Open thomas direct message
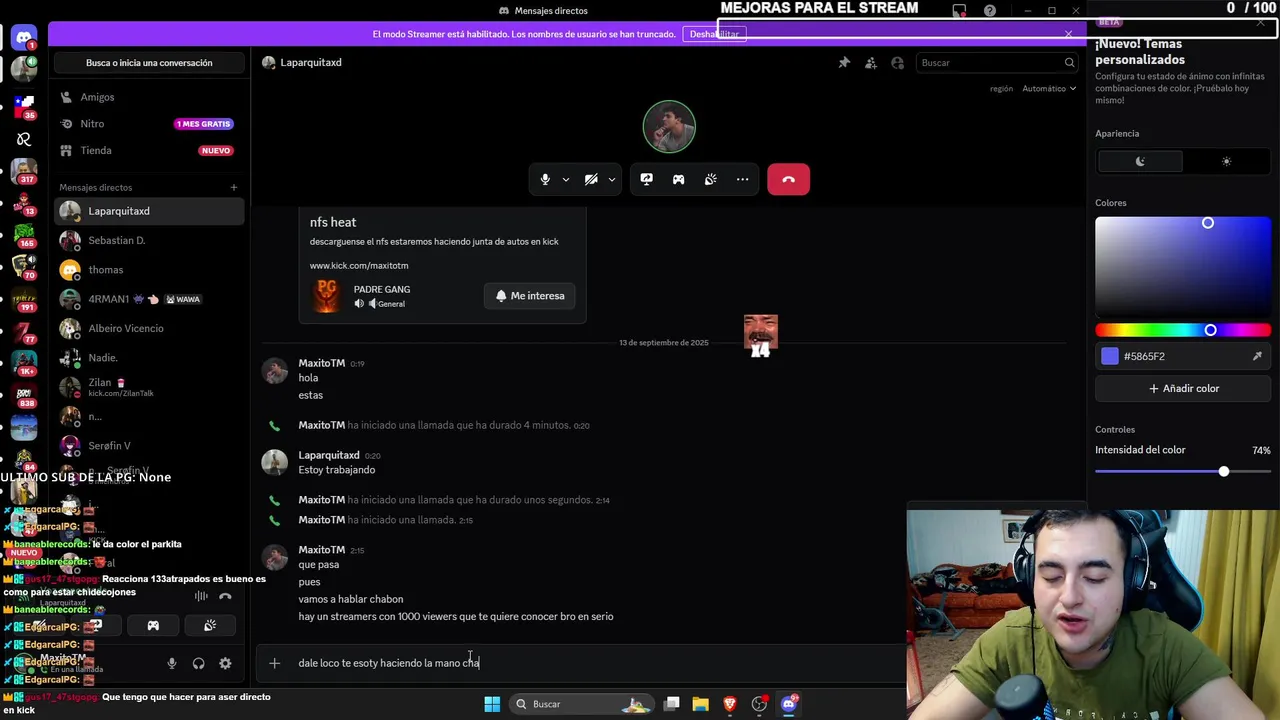 [149, 270]
